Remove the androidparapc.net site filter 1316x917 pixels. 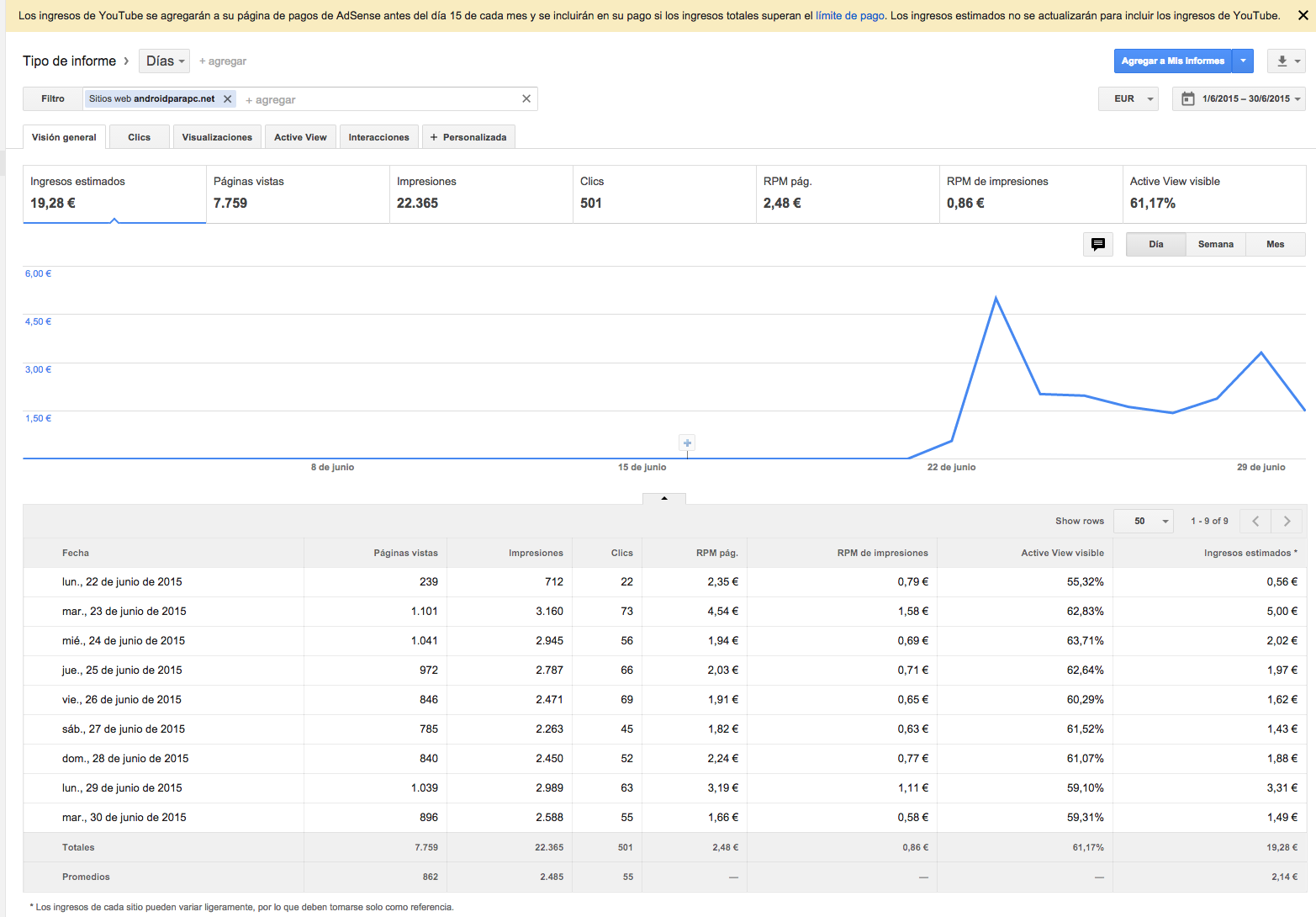[x=227, y=98]
